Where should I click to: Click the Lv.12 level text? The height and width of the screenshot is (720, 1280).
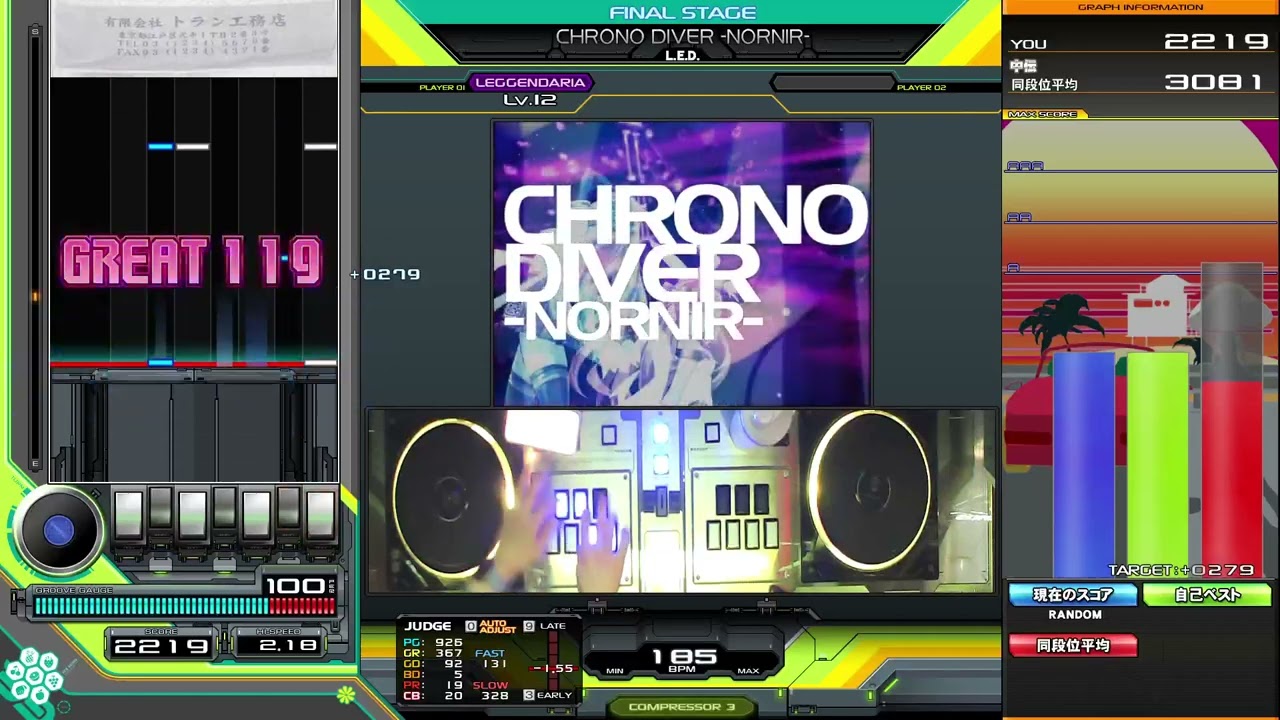coord(530,100)
